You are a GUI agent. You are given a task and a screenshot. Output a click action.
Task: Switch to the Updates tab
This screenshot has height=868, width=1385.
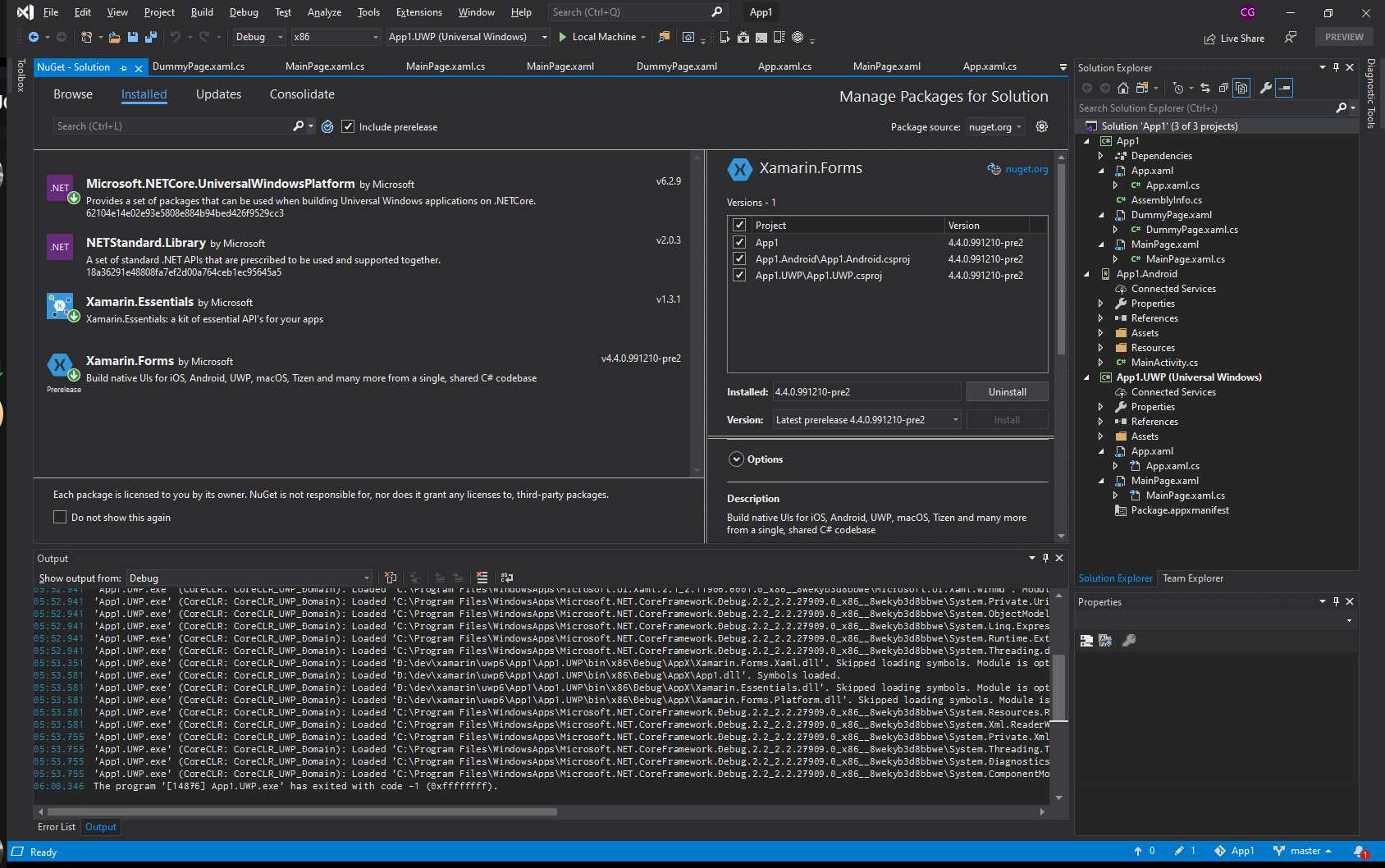pyautogui.click(x=218, y=94)
